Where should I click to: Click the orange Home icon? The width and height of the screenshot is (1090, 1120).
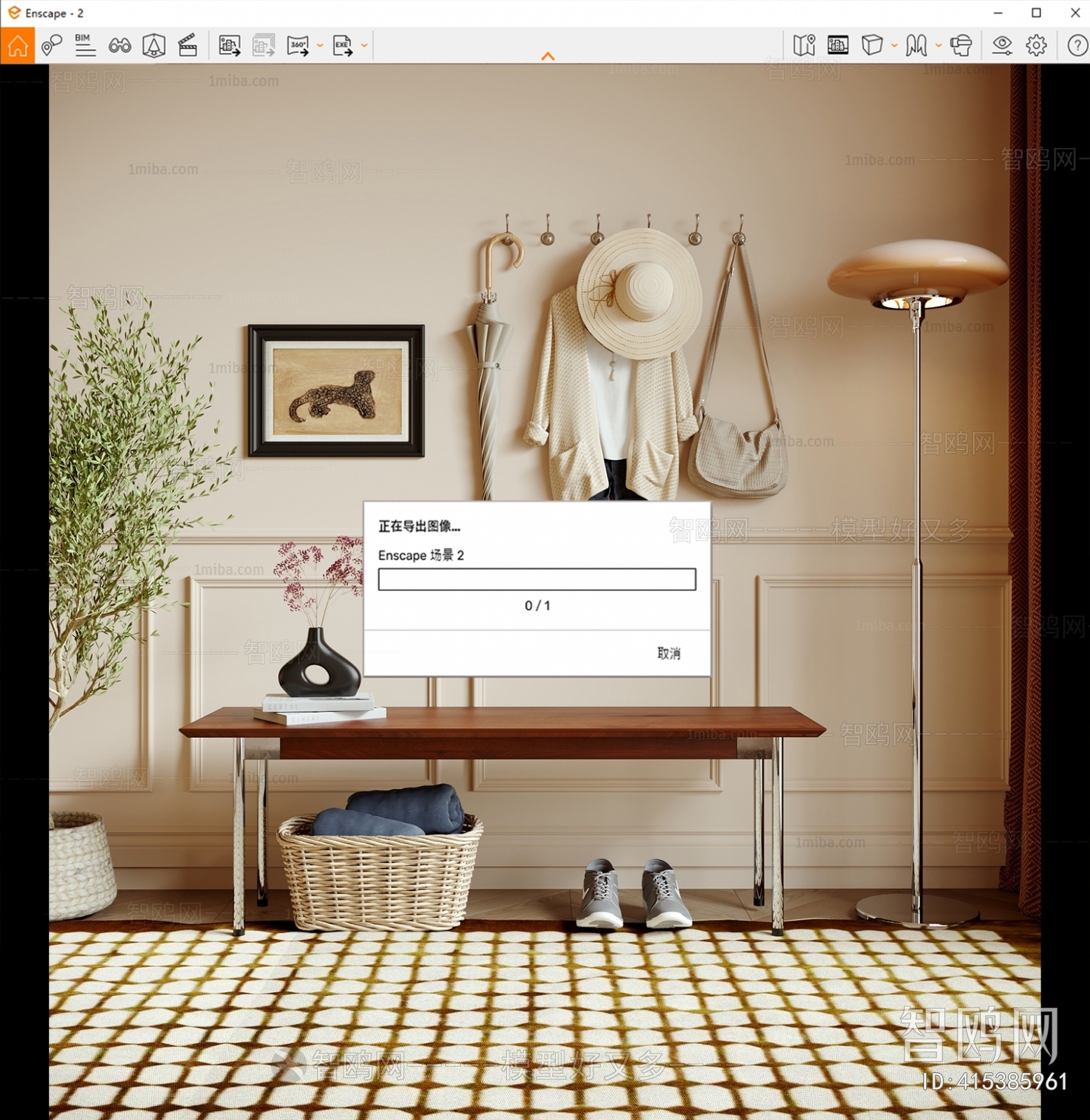pos(18,45)
